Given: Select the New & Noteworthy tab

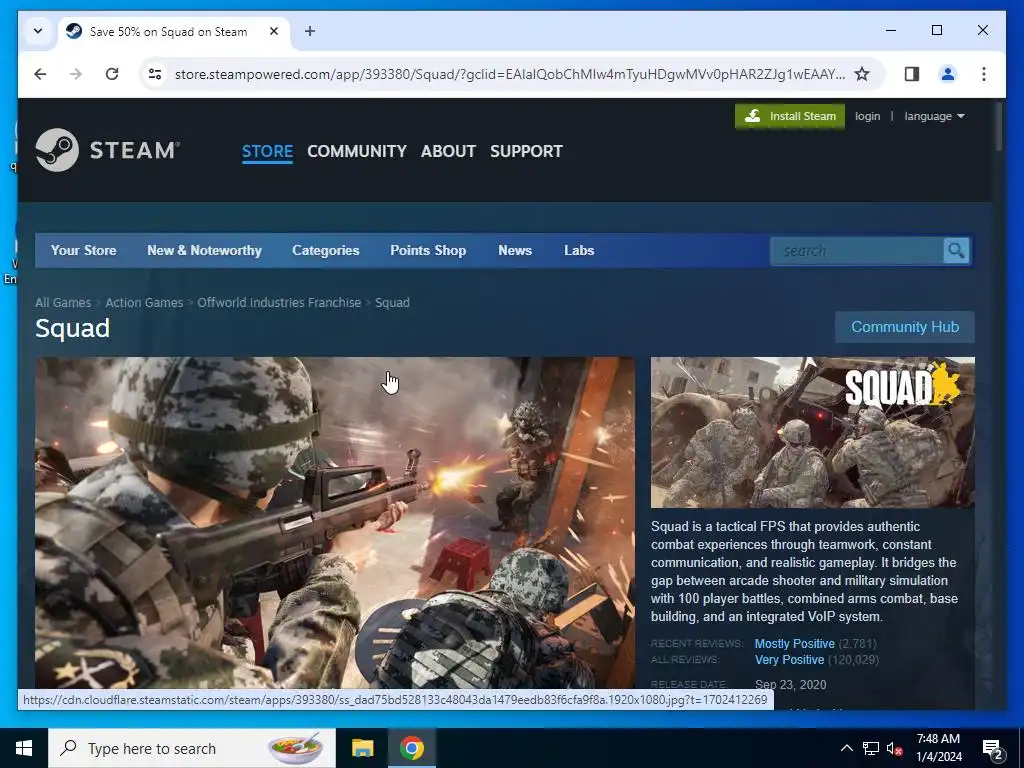Looking at the screenshot, I should click(204, 251).
